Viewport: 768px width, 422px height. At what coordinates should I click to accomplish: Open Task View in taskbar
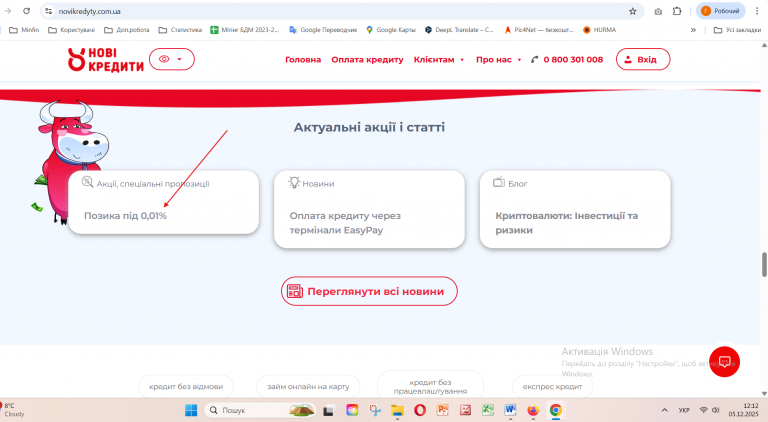(x=328, y=410)
